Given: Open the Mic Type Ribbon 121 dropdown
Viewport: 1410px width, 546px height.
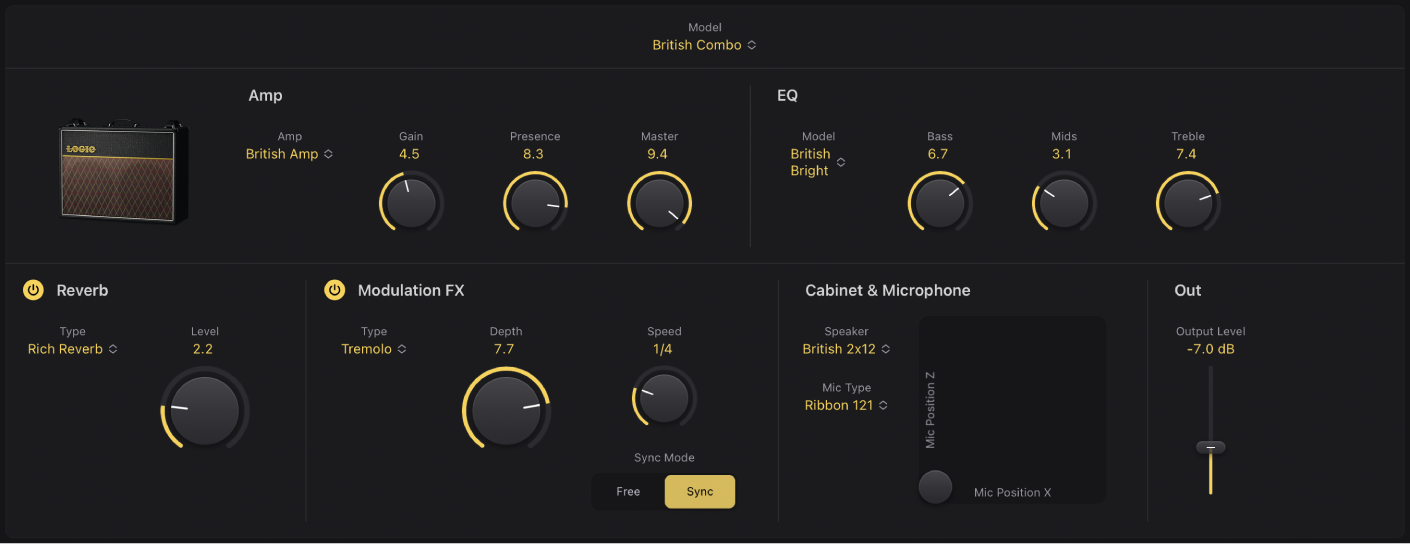Looking at the screenshot, I should tap(846, 405).
